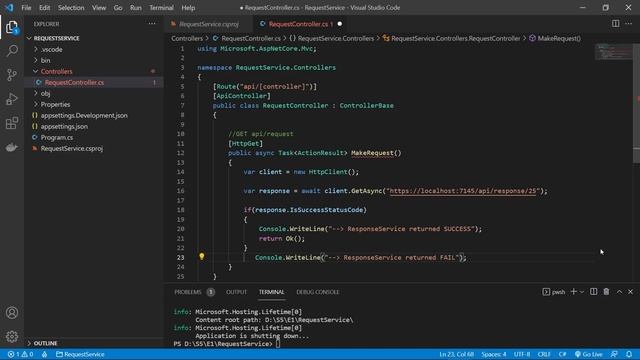Click the feedback icon in status bar
Image resolution: width=640 pixels, height=360 pixels.
(614, 354)
